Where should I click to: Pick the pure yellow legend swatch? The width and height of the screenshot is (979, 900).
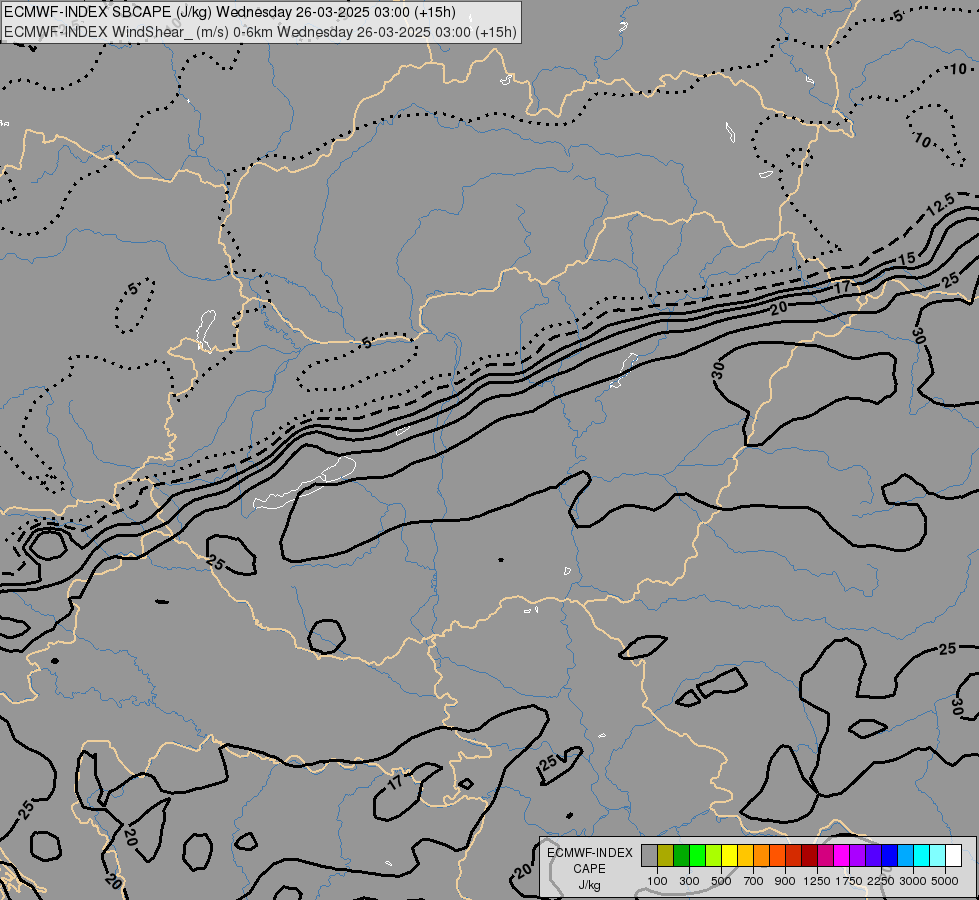(729, 855)
